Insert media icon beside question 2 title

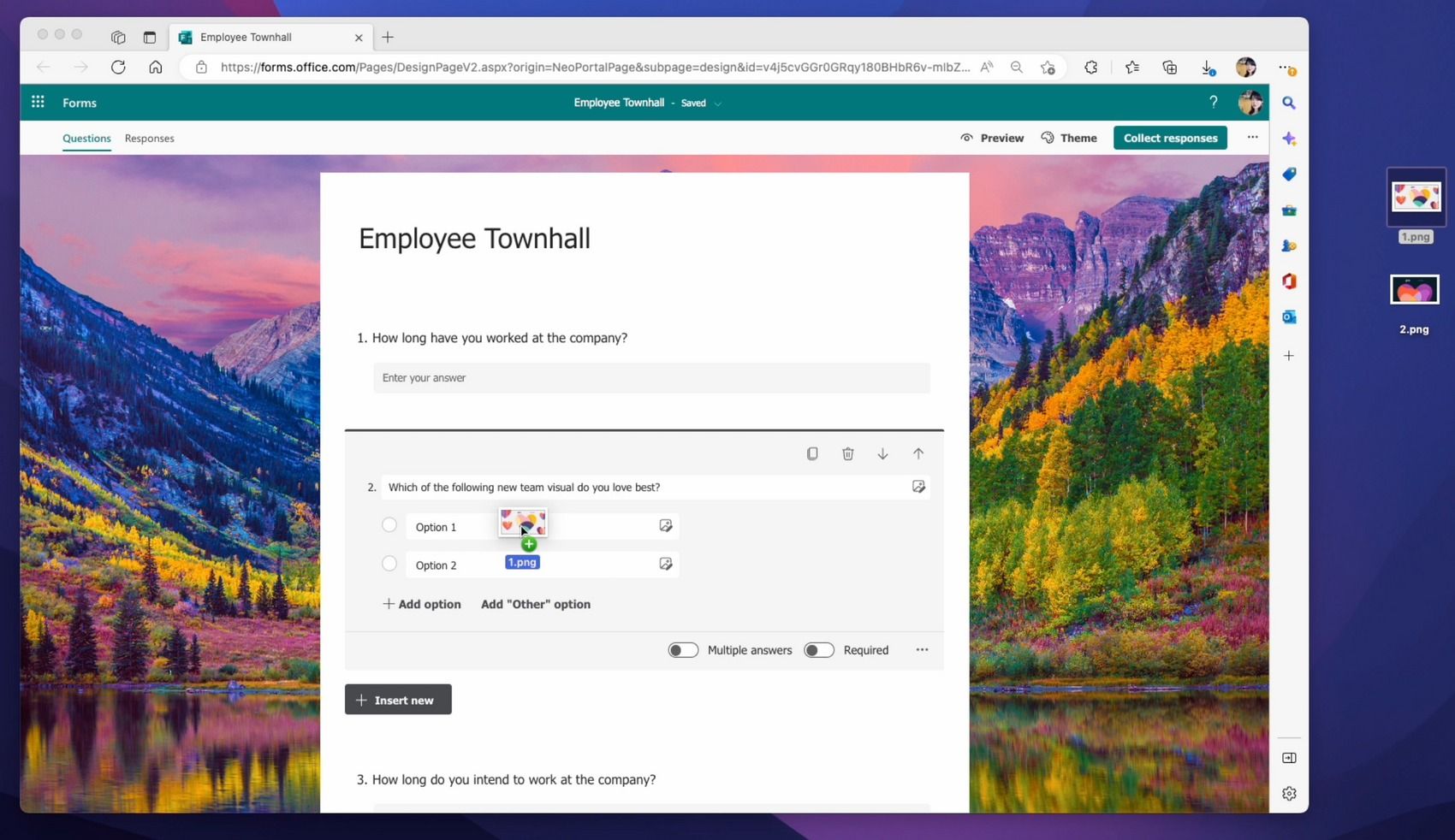click(918, 487)
